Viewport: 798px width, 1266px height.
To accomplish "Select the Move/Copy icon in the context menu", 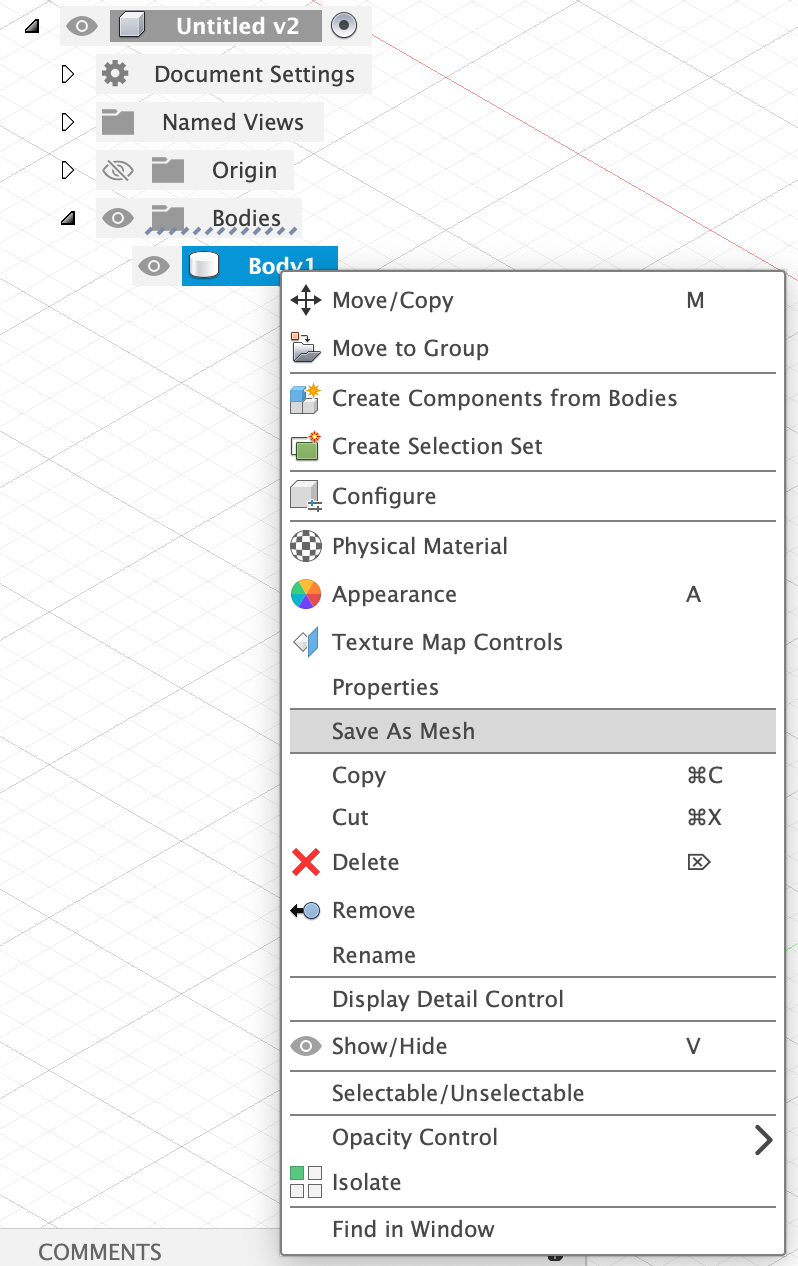I will tap(306, 300).
